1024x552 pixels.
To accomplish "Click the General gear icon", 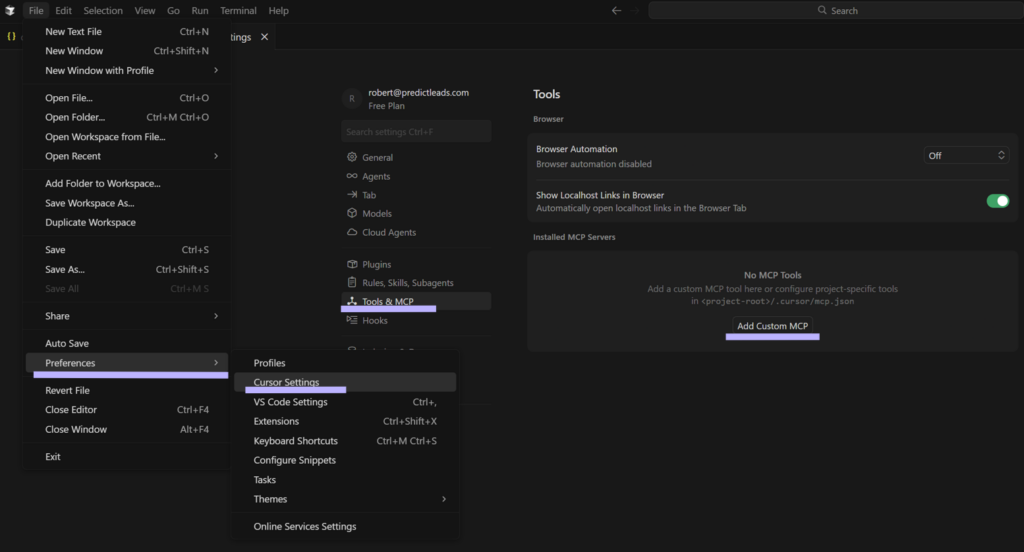I will 352,157.
